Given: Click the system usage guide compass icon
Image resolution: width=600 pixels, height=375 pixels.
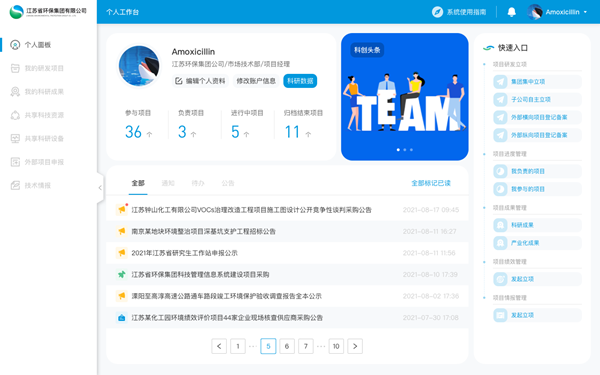Looking at the screenshot, I should coord(437,12).
